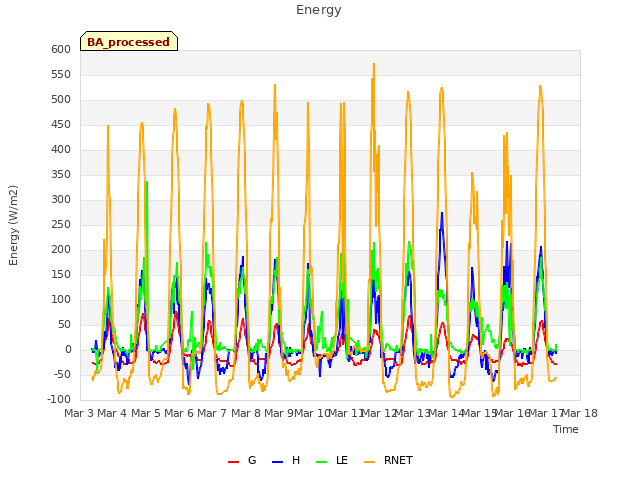Image resolution: width=640 pixels, height=480 pixels.
Task: Click the Mar 12 x-axis date label
Action: [379, 413]
